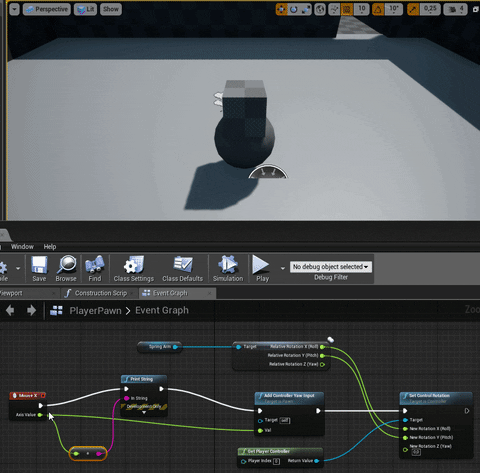Open the Lit view mode menu
480x473 pixels.
coord(86,9)
